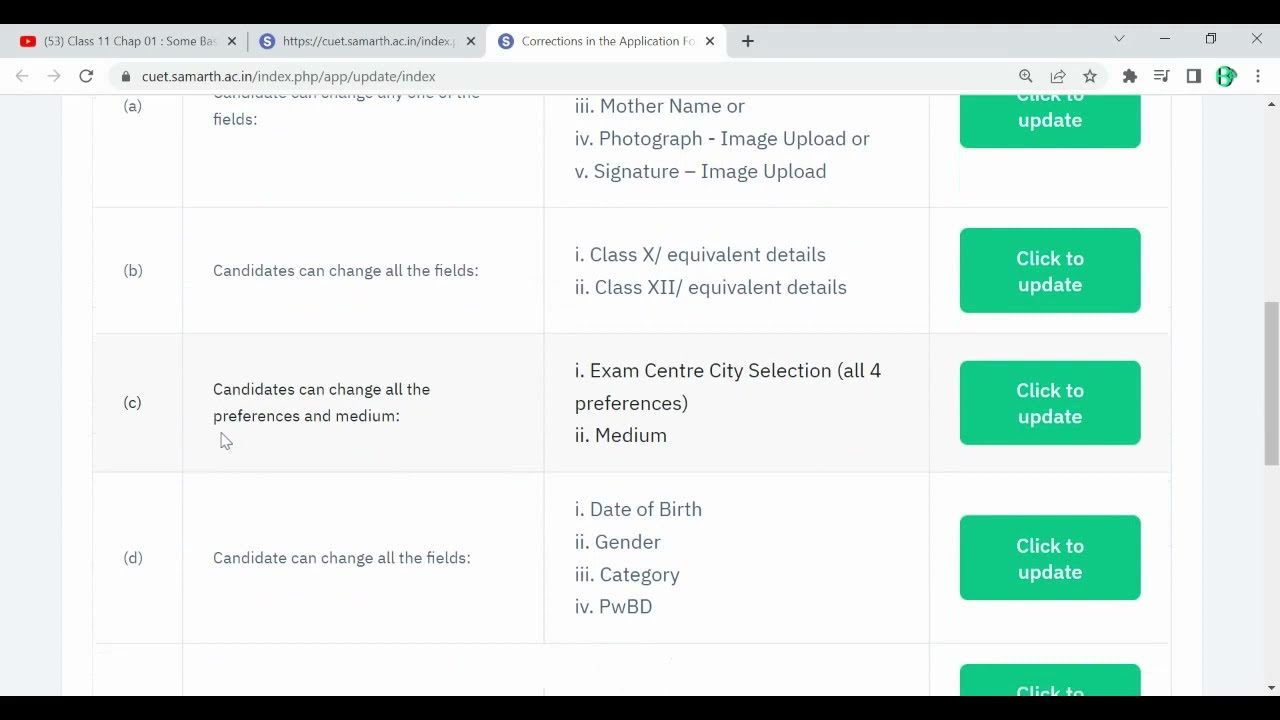Close the Corrections in the Application tab
Image resolution: width=1280 pixels, height=720 pixels.
[x=710, y=41]
